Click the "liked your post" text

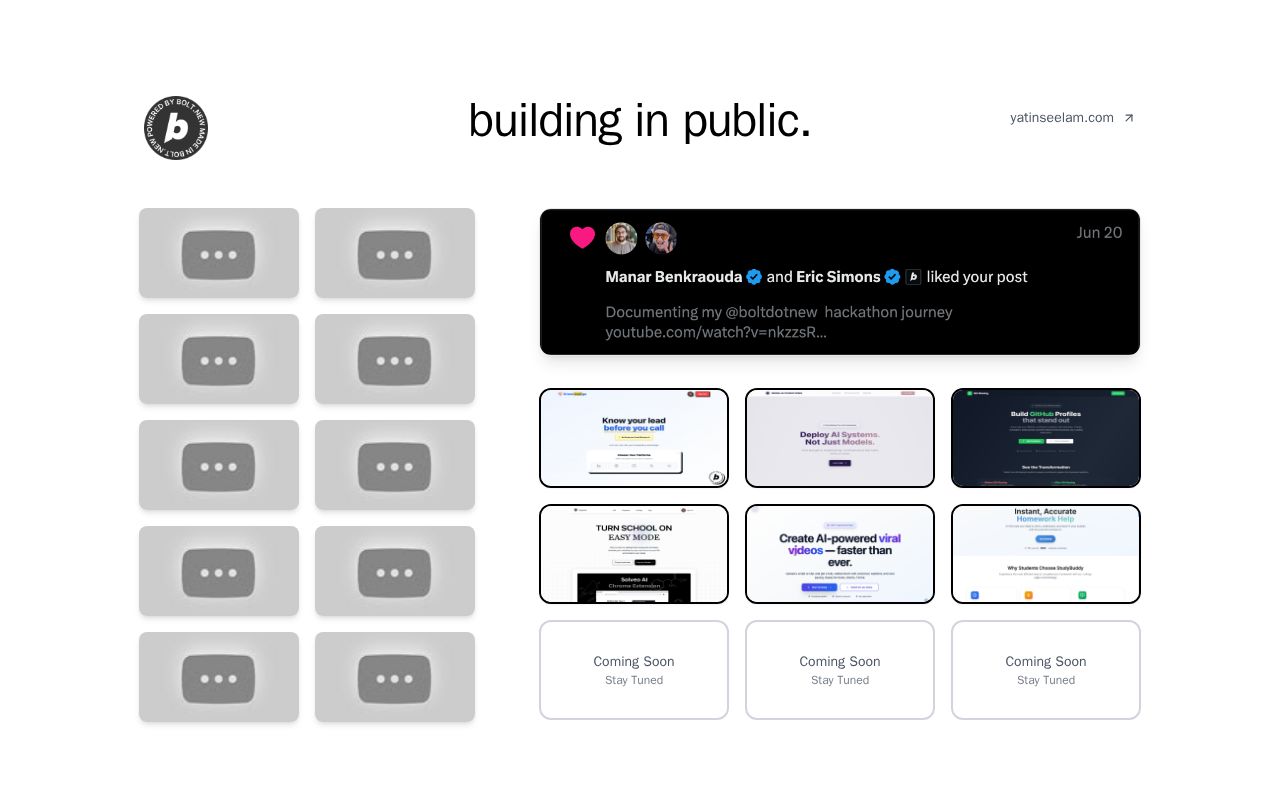[977, 277]
